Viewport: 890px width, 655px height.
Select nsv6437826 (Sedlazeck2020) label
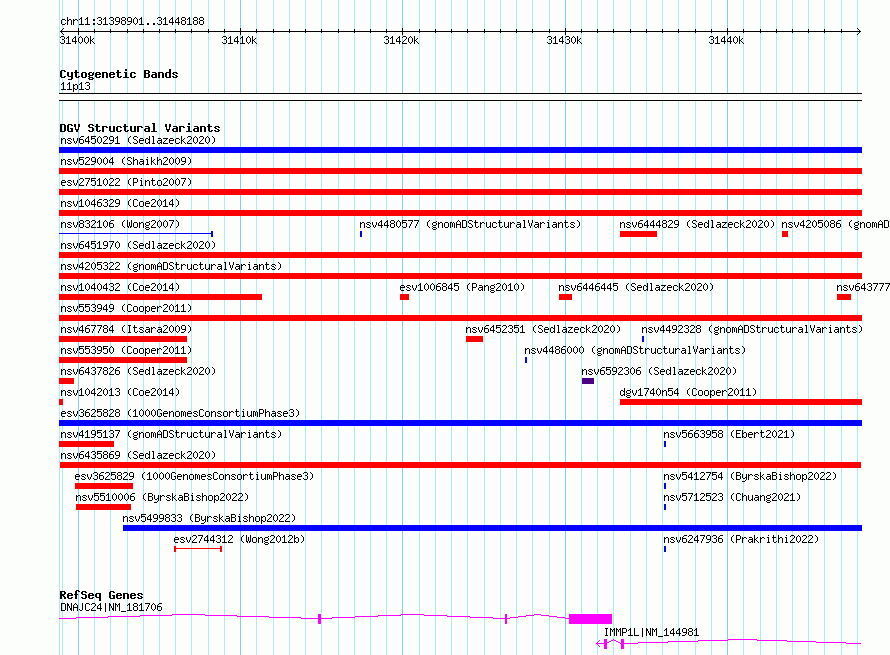(138, 371)
